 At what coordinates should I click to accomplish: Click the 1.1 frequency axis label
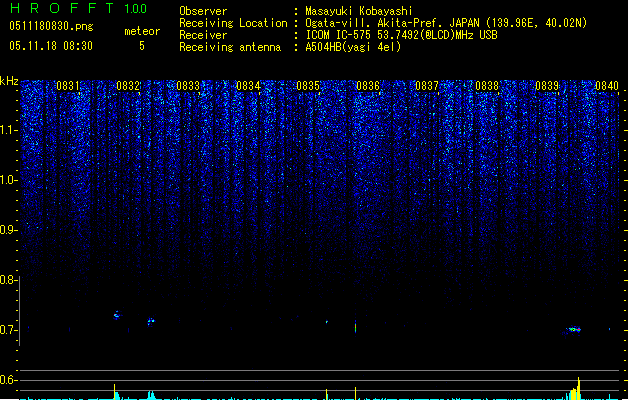click(x=9, y=130)
